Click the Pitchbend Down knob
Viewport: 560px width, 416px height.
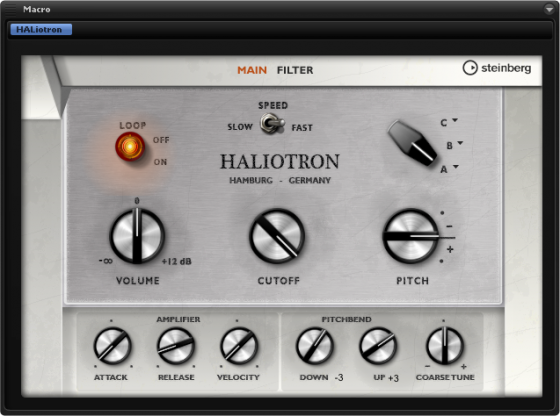[315, 346]
